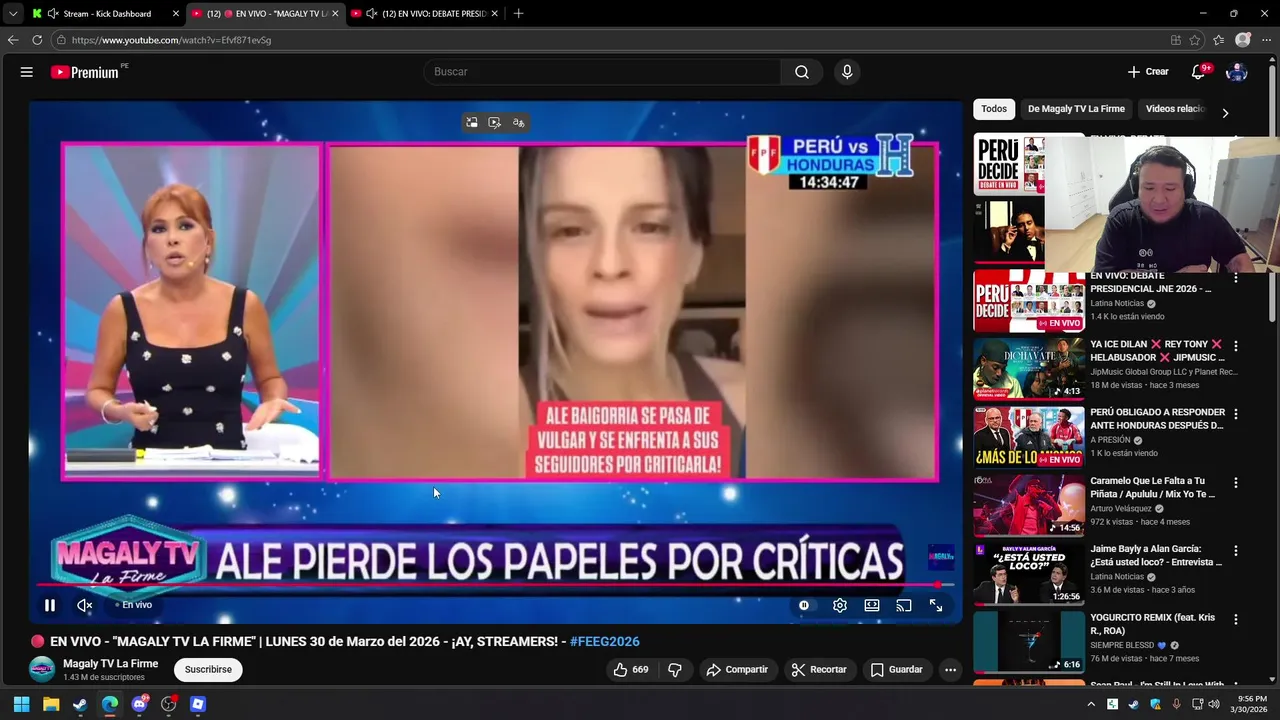Open the Crear menu
Screen dimensions: 1280x720
(1147, 72)
